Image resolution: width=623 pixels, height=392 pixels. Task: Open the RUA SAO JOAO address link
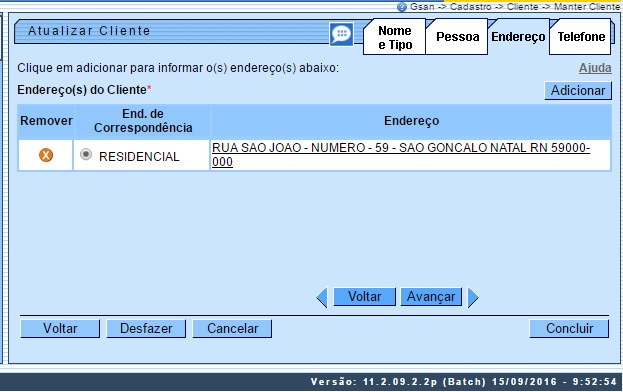pos(401,154)
